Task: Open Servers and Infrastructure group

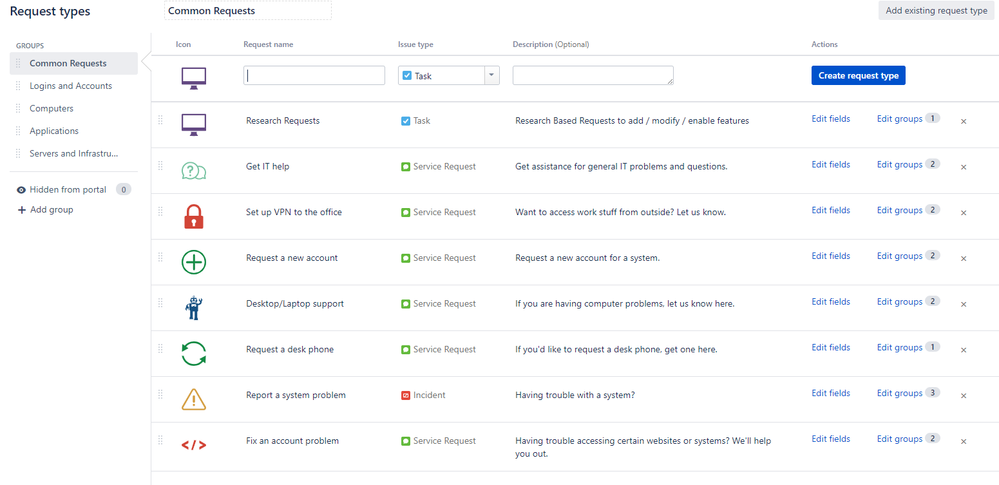Action: 74,154
